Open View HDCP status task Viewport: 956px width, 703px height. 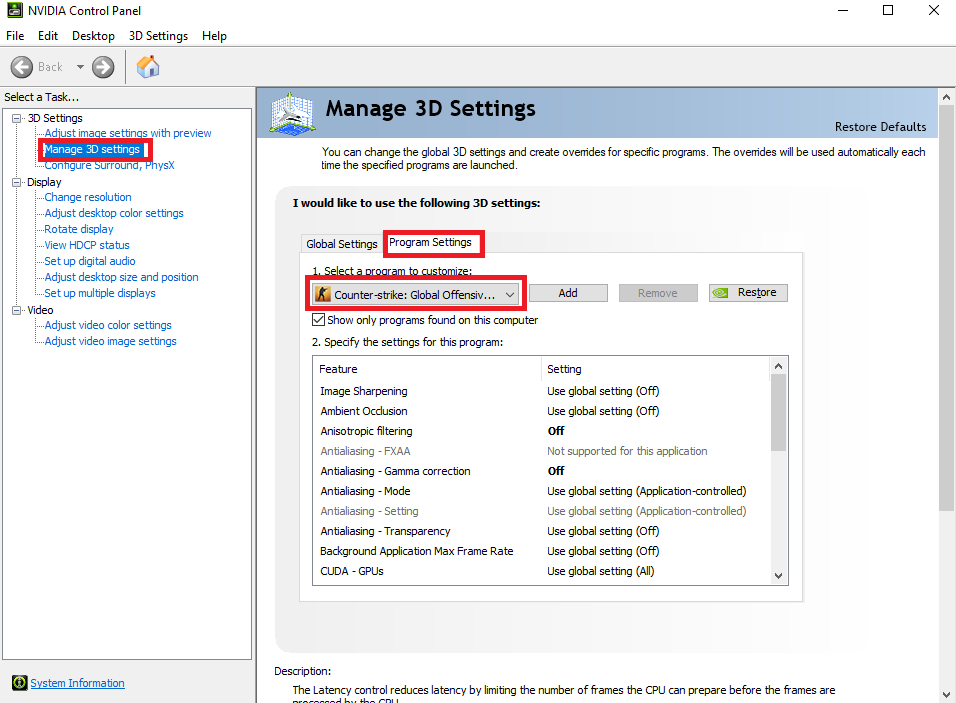click(87, 245)
